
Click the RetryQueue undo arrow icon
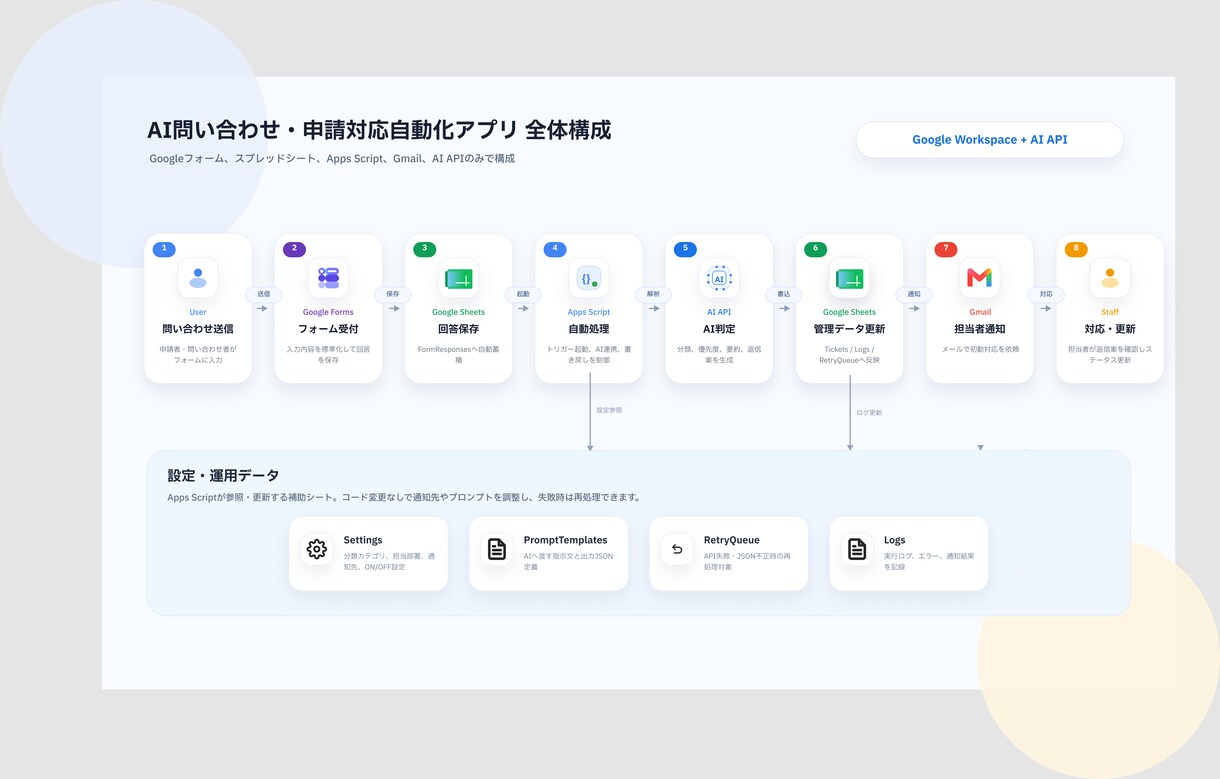[677, 549]
